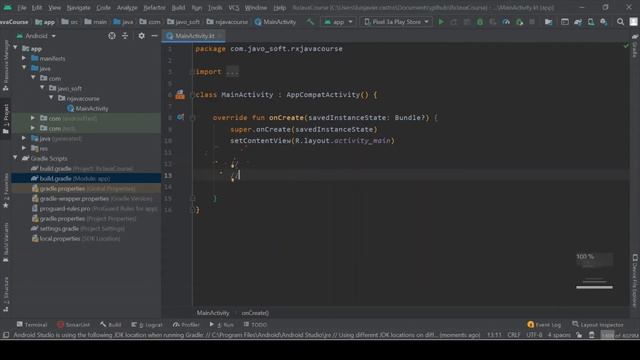Image resolution: width=640 pixels, height=360 pixels.
Task: Click tool window quick access icon in status bar
Action: (6, 335)
